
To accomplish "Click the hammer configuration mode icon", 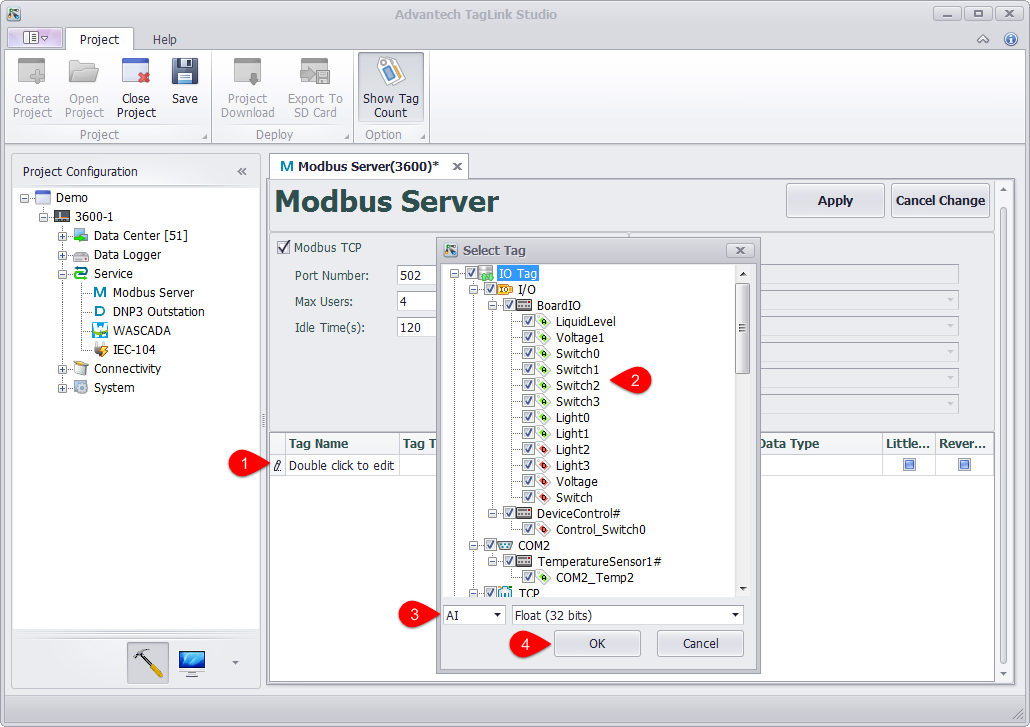I will (148, 663).
